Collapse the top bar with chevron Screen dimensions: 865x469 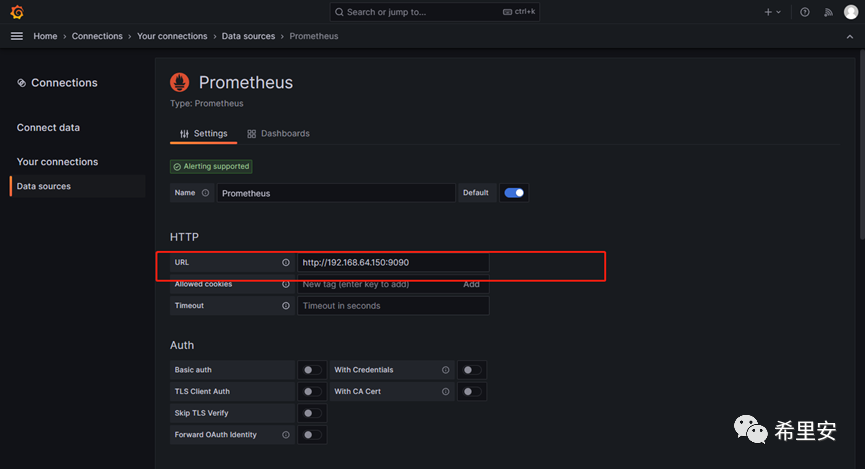point(850,36)
